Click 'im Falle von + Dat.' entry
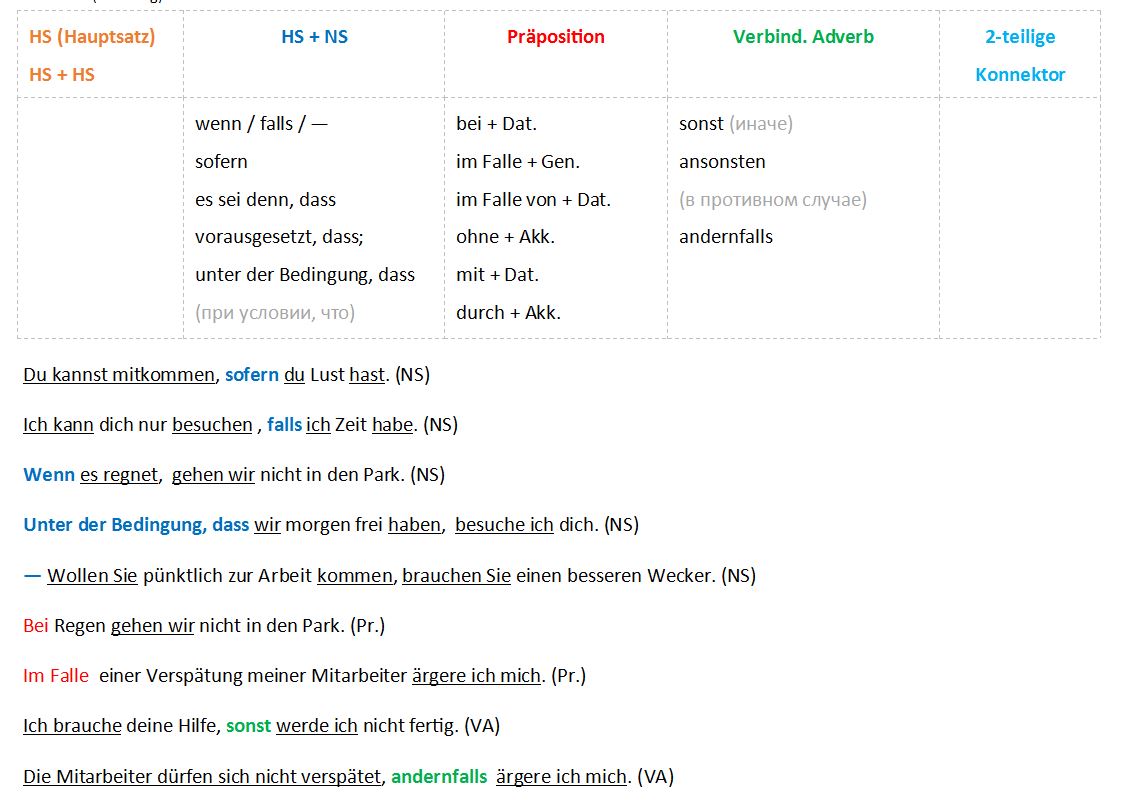This screenshot has height=806, width=1136. point(533,200)
